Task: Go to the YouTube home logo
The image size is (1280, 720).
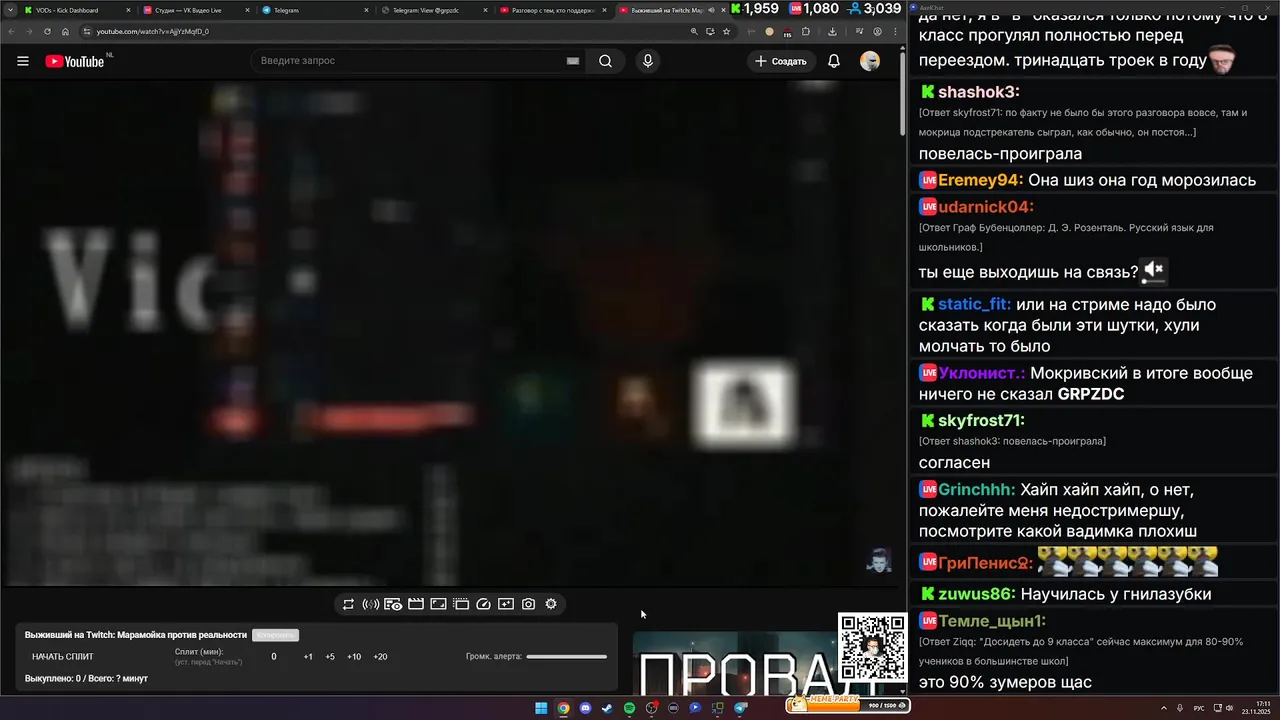Action: (75, 61)
